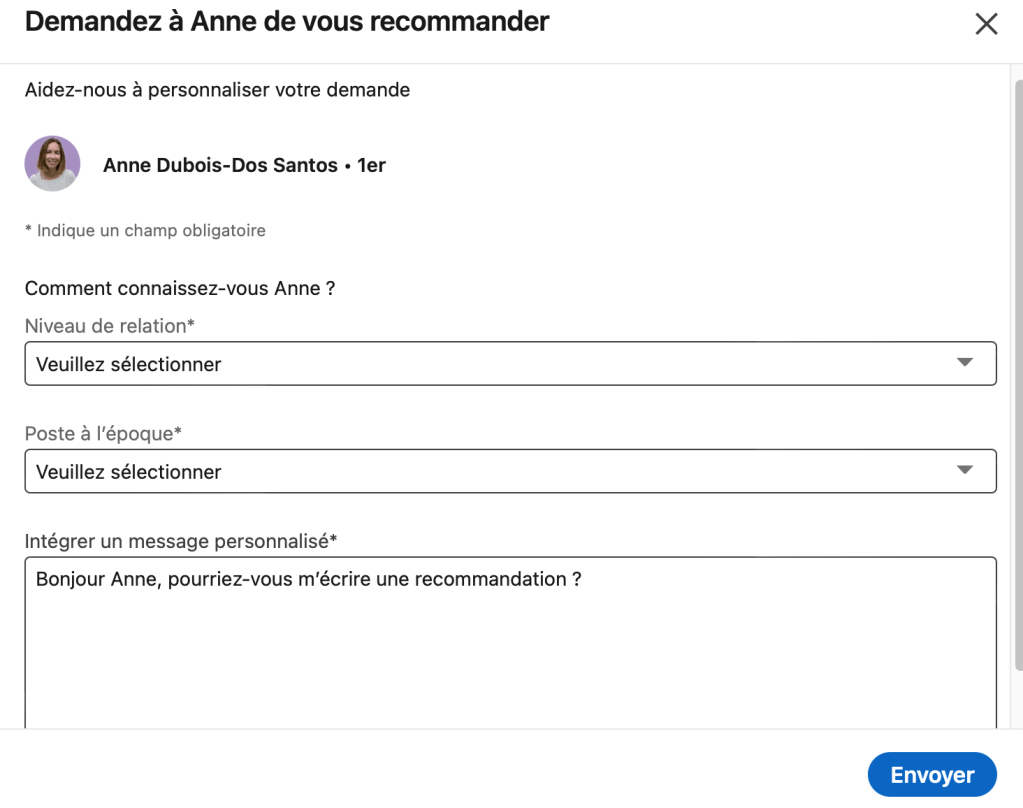The image size is (1023, 808).
Task: Click the "Comment connaissez-vous Anne ?" heading
Action: (x=180, y=289)
